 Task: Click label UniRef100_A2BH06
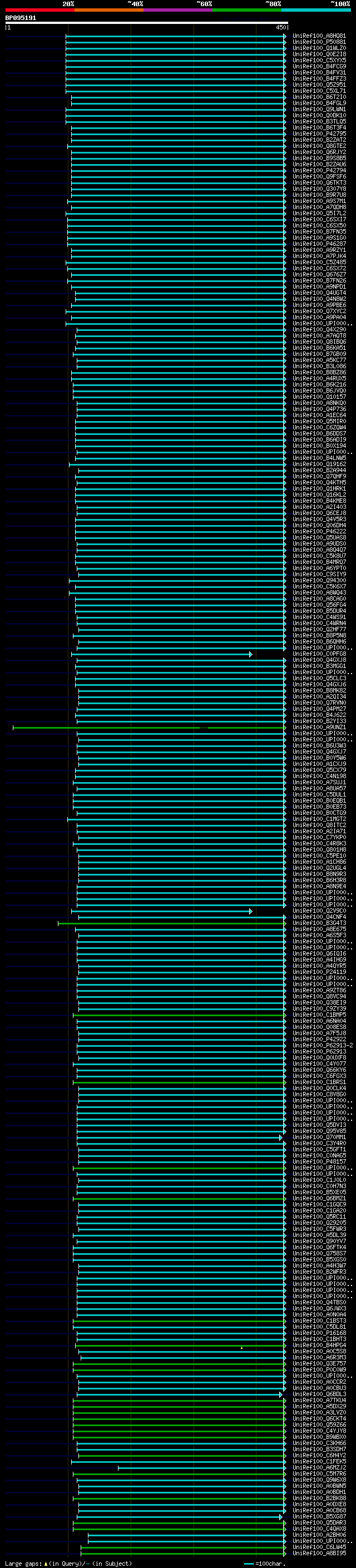[x=319, y=1535]
